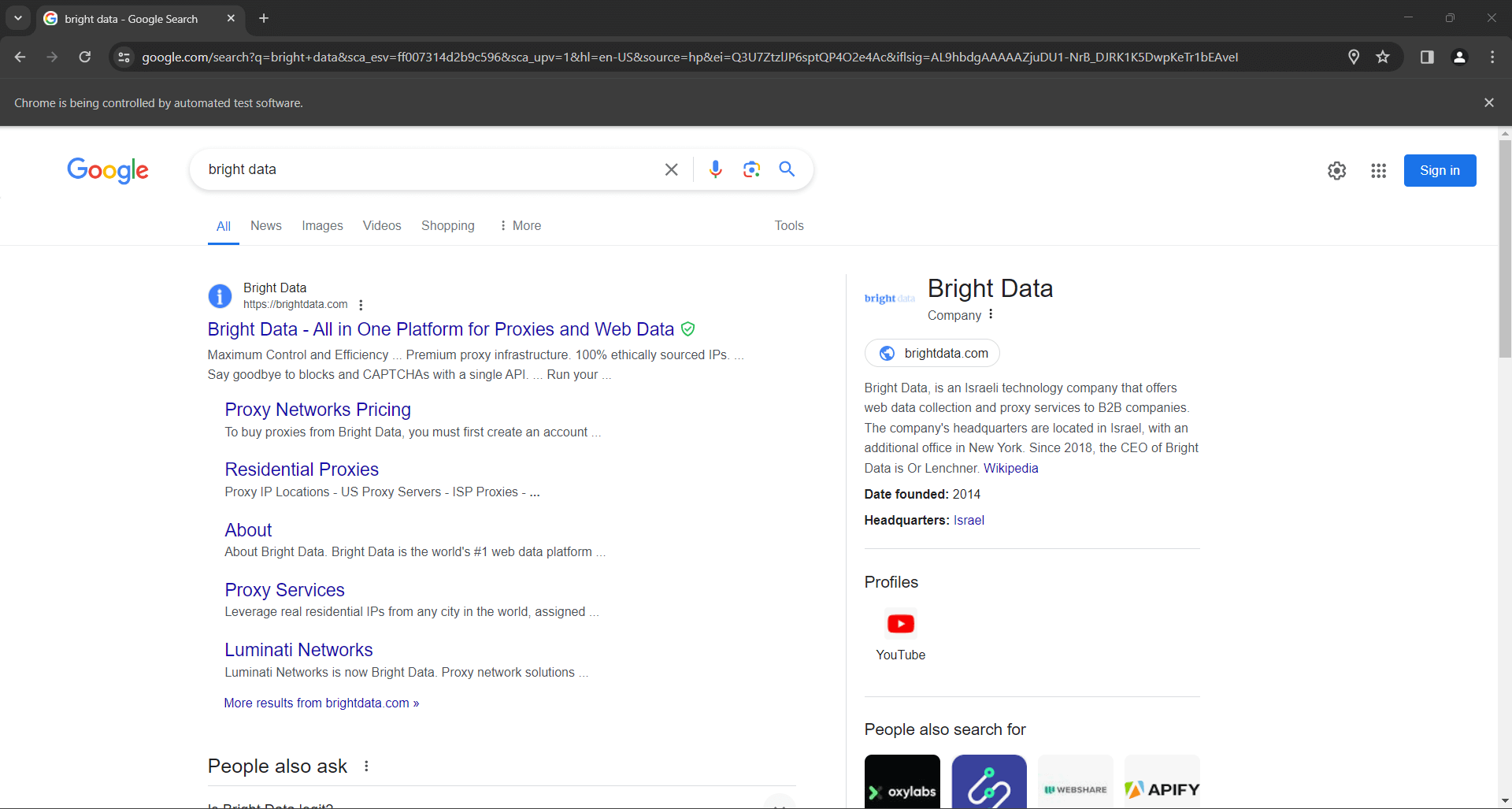This screenshot has width=1512, height=809.
Task: Click the Sign in button
Action: pos(1440,170)
